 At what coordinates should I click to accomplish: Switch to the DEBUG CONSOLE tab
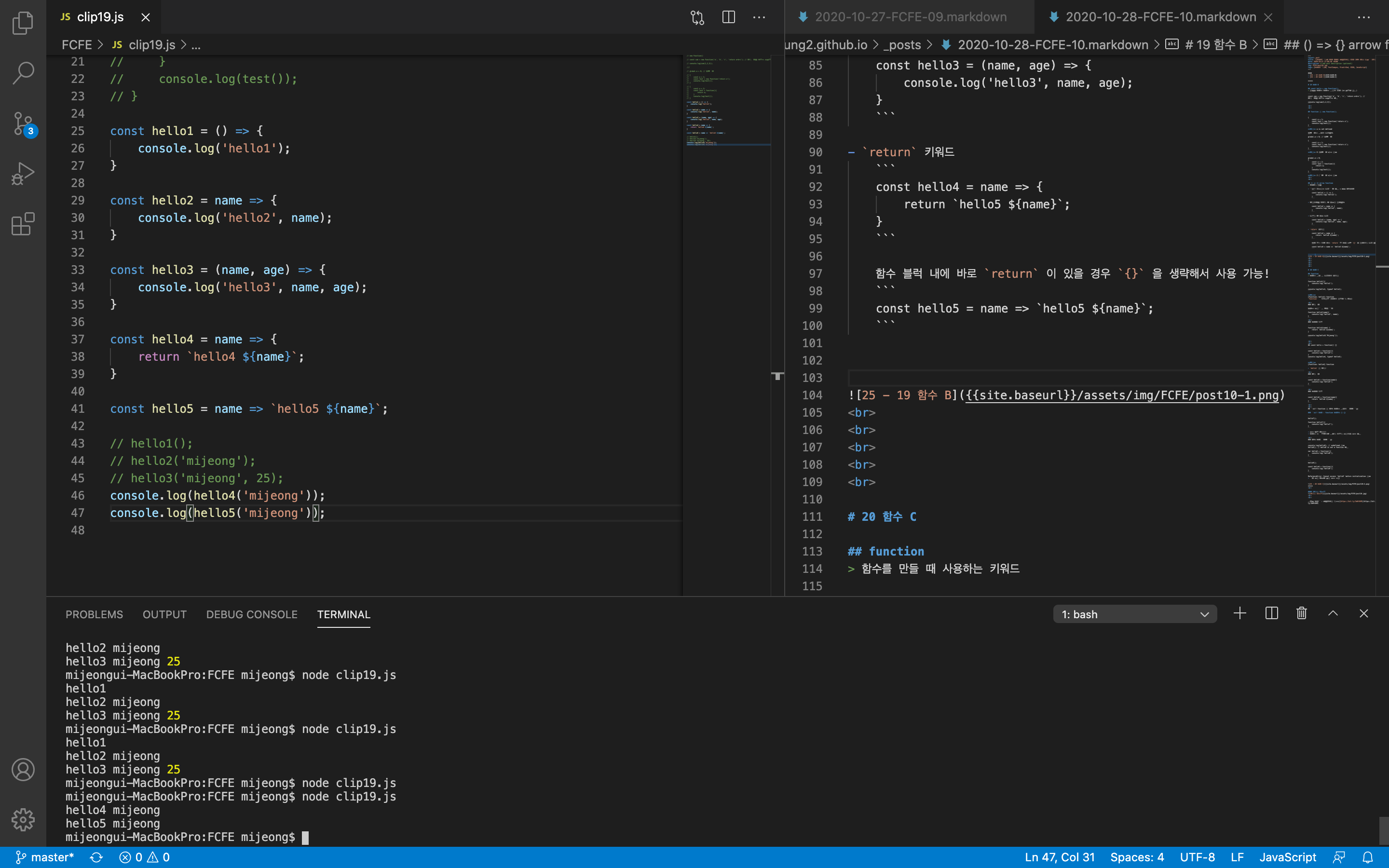252,614
